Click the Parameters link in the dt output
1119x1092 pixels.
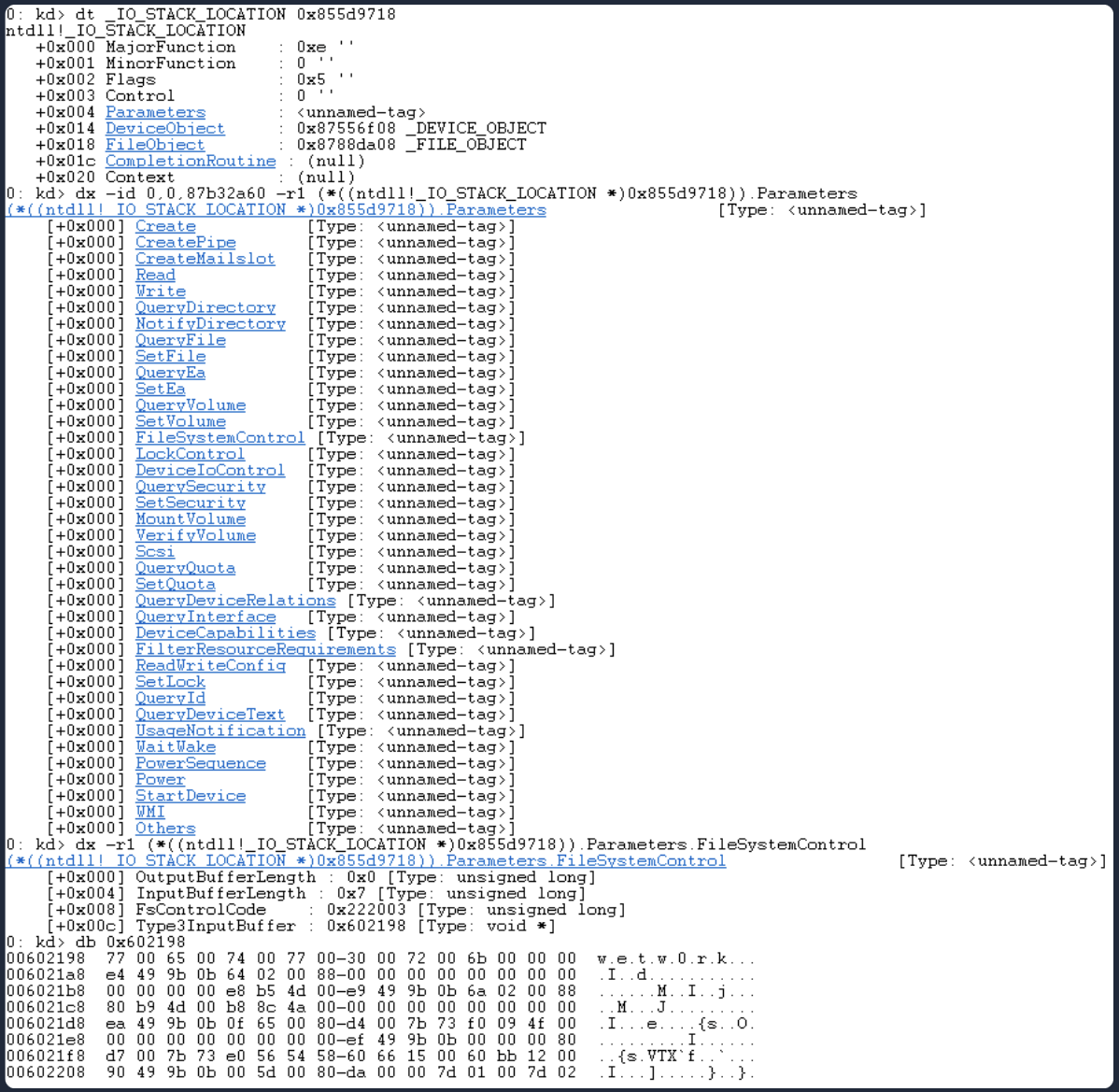point(155,112)
